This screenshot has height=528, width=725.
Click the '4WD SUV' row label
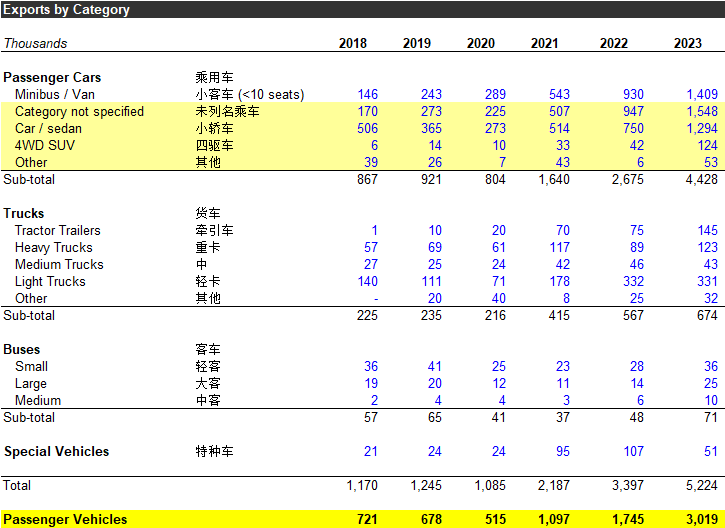[x=44, y=146]
